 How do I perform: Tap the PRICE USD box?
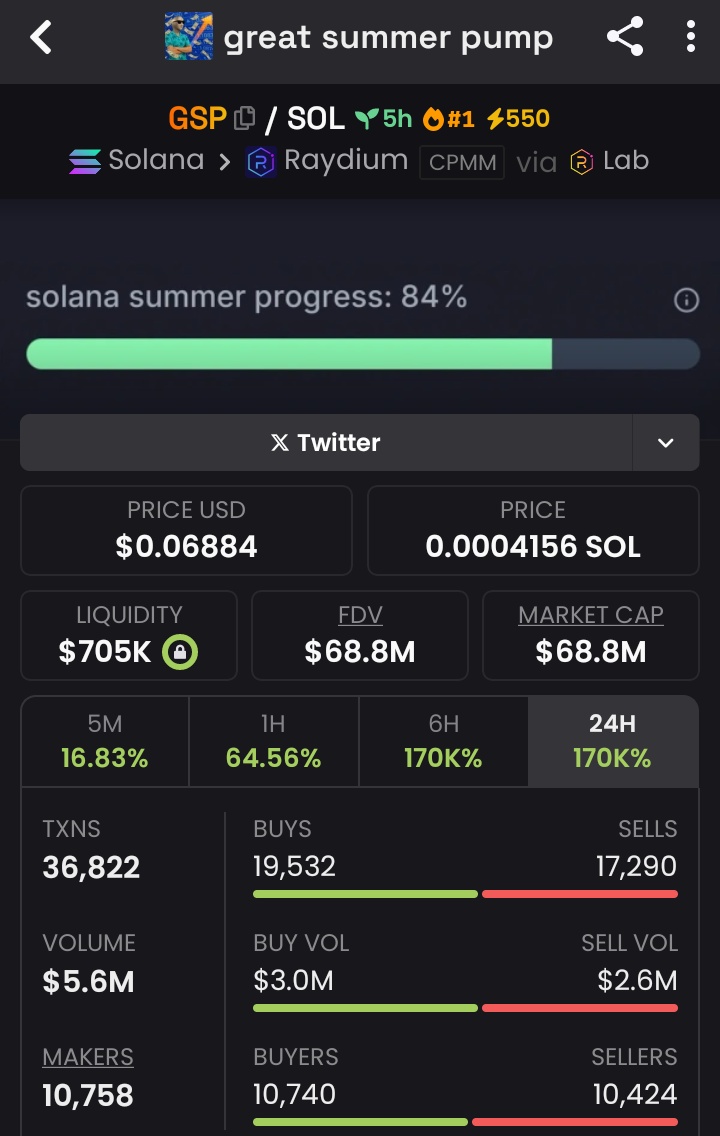(186, 530)
